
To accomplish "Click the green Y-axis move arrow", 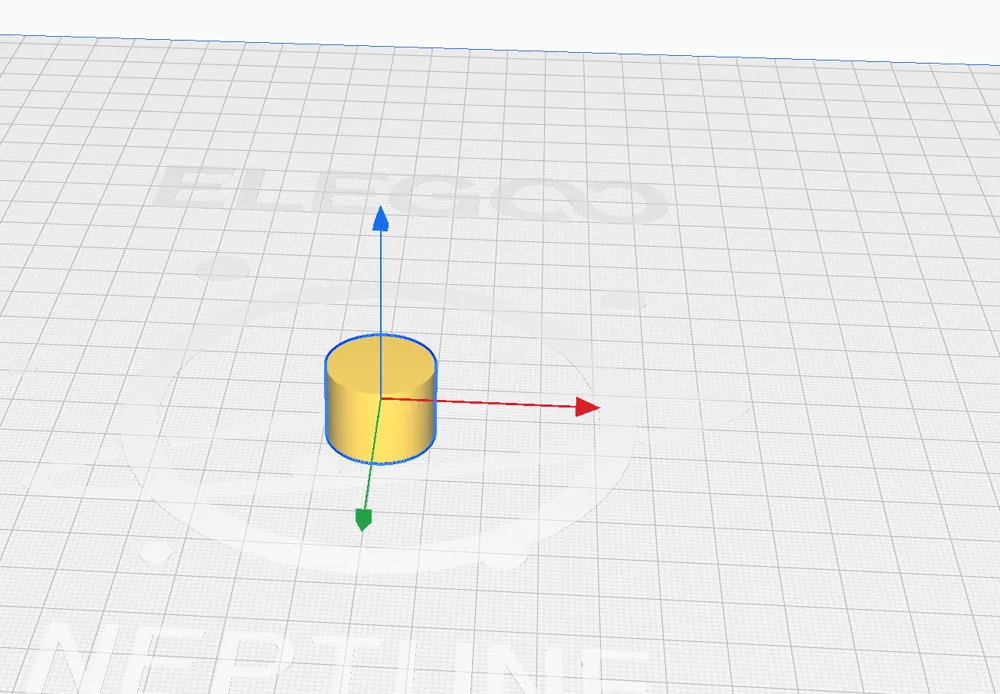I will click(x=364, y=520).
